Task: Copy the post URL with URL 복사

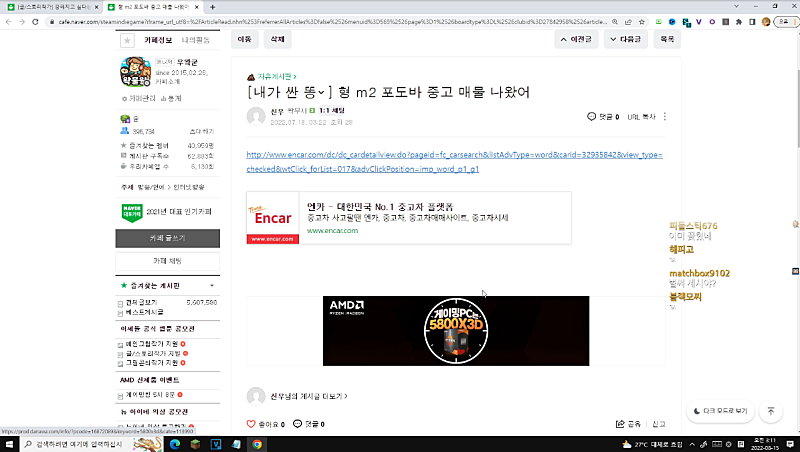Action: pos(641,117)
